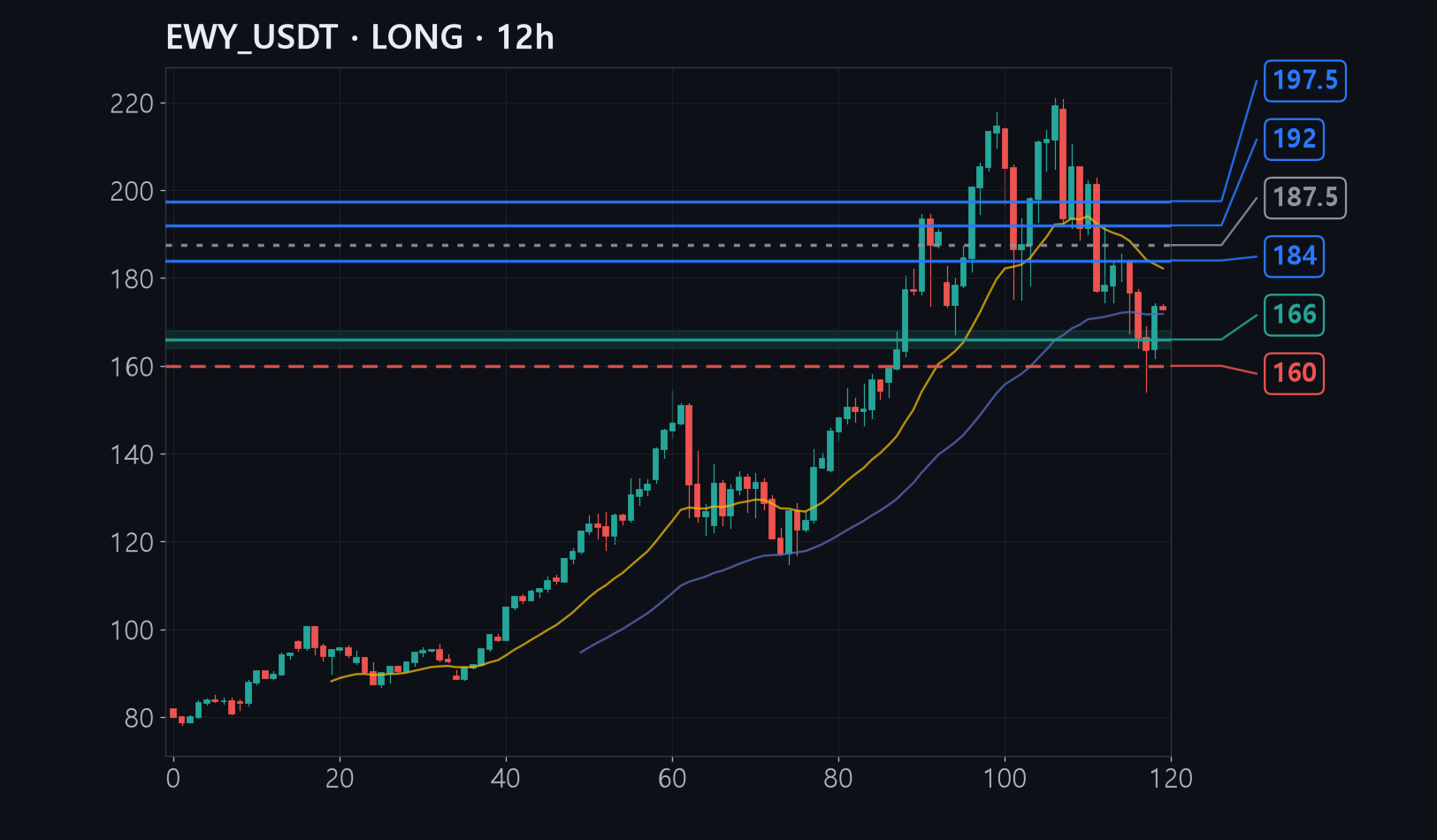Screen dimensions: 1437x840
Task: Click the 120 y-axis tick label
Action: pyautogui.click(x=132, y=542)
